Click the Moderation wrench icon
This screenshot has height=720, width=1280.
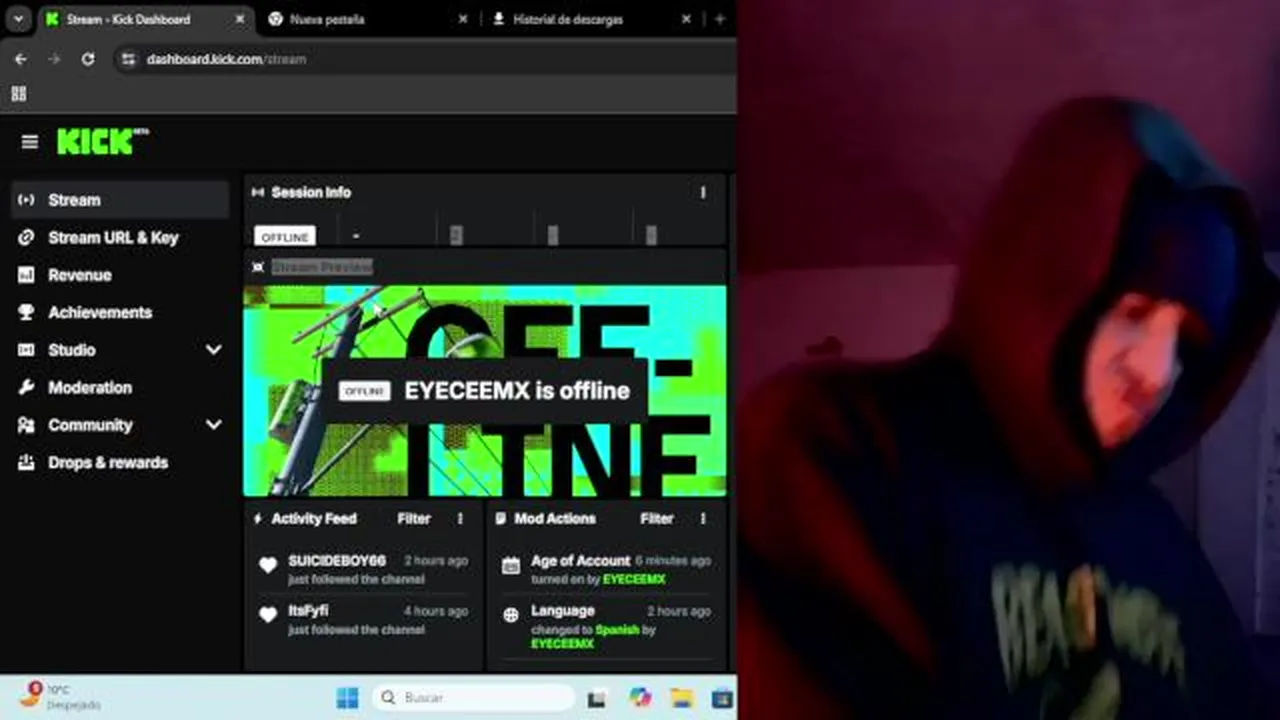tap(26, 387)
